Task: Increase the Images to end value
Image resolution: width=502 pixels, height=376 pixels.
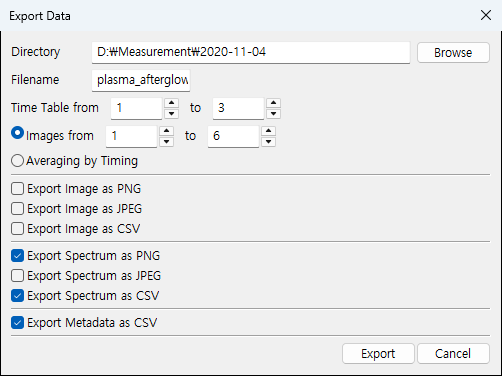Action: click(268, 131)
